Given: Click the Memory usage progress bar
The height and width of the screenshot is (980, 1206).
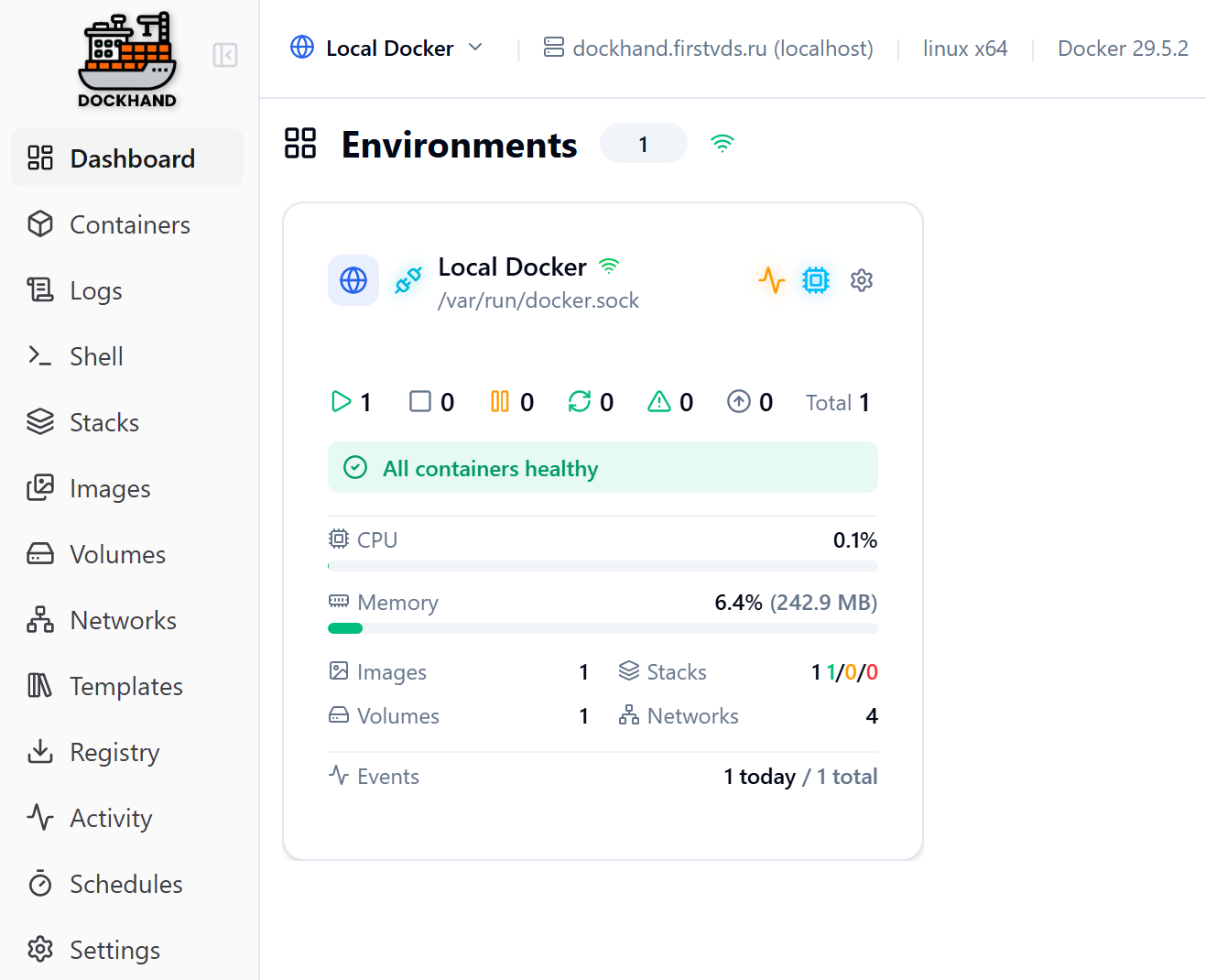Looking at the screenshot, I should pyautogui.click(x=603, y=628).
